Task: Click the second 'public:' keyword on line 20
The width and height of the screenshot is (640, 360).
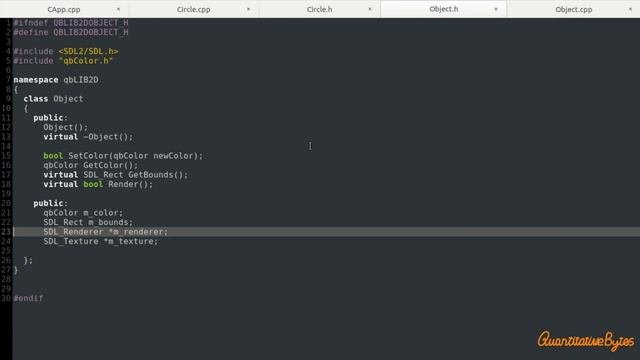Action: (51, 203)
